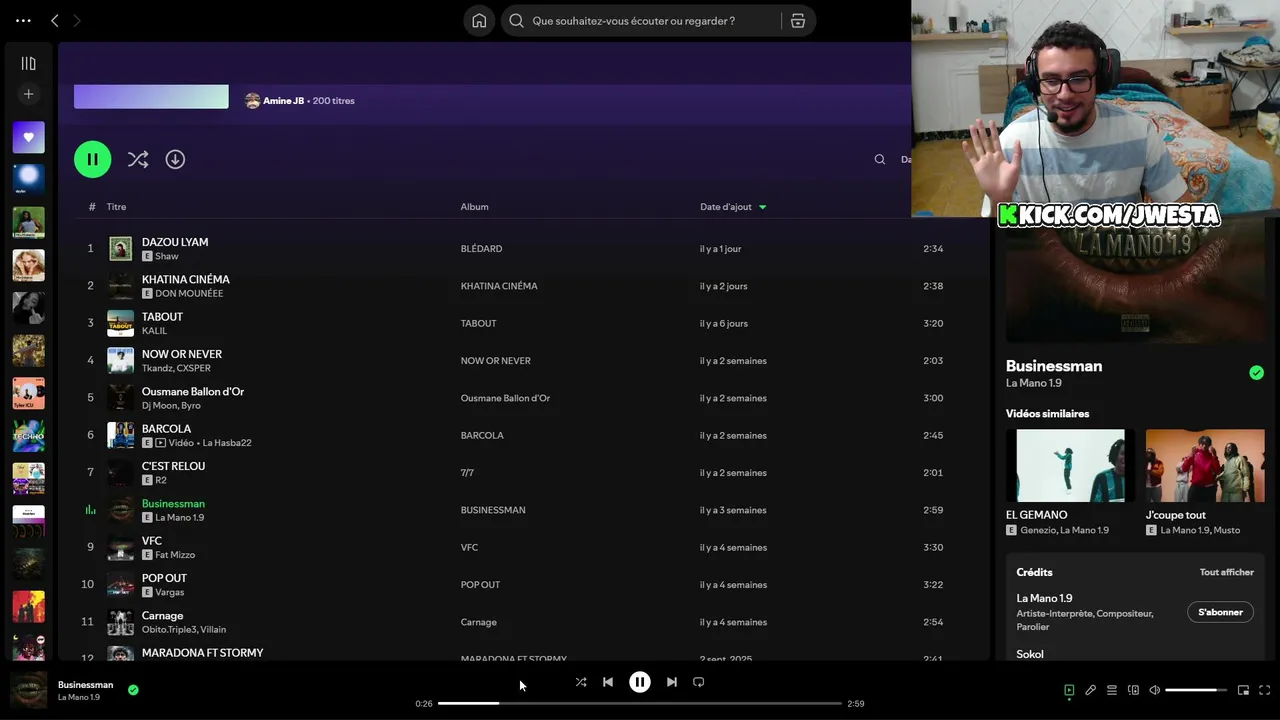Screen dimensions: 1280x720
Task: Click the playing Businessman track title
Action: (x=173, y=503)
